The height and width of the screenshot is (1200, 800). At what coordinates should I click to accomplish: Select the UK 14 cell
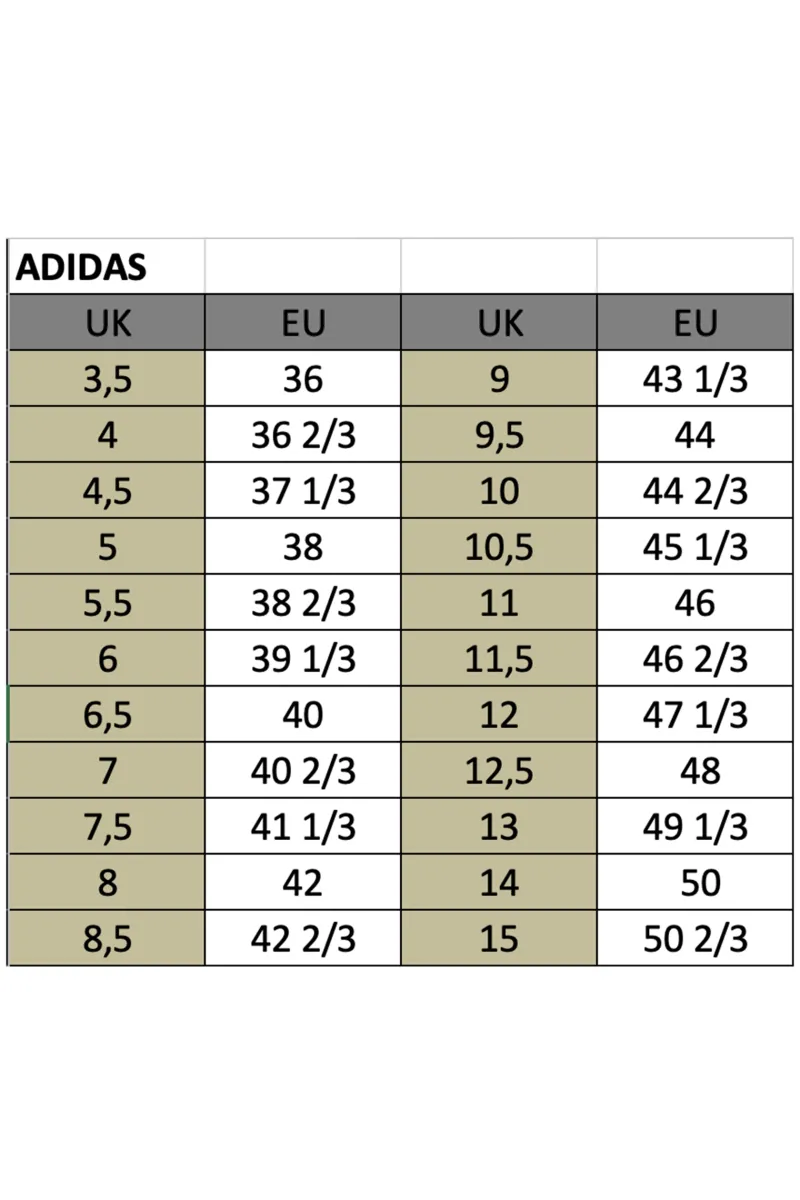tap(499, 883)
